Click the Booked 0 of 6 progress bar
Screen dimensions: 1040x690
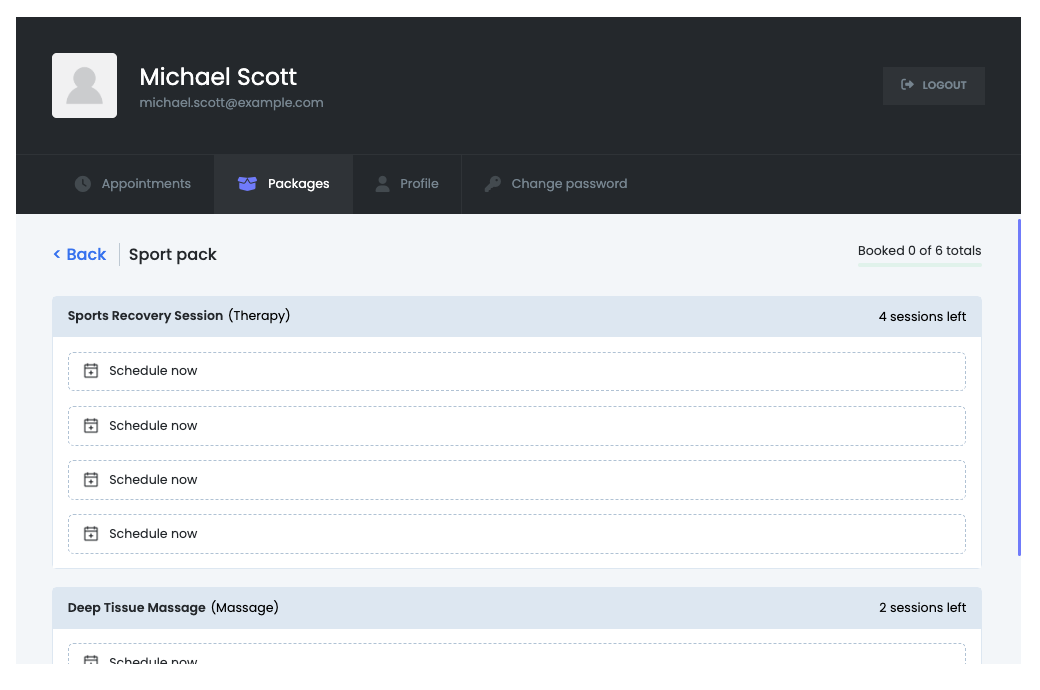click(919, 265)
